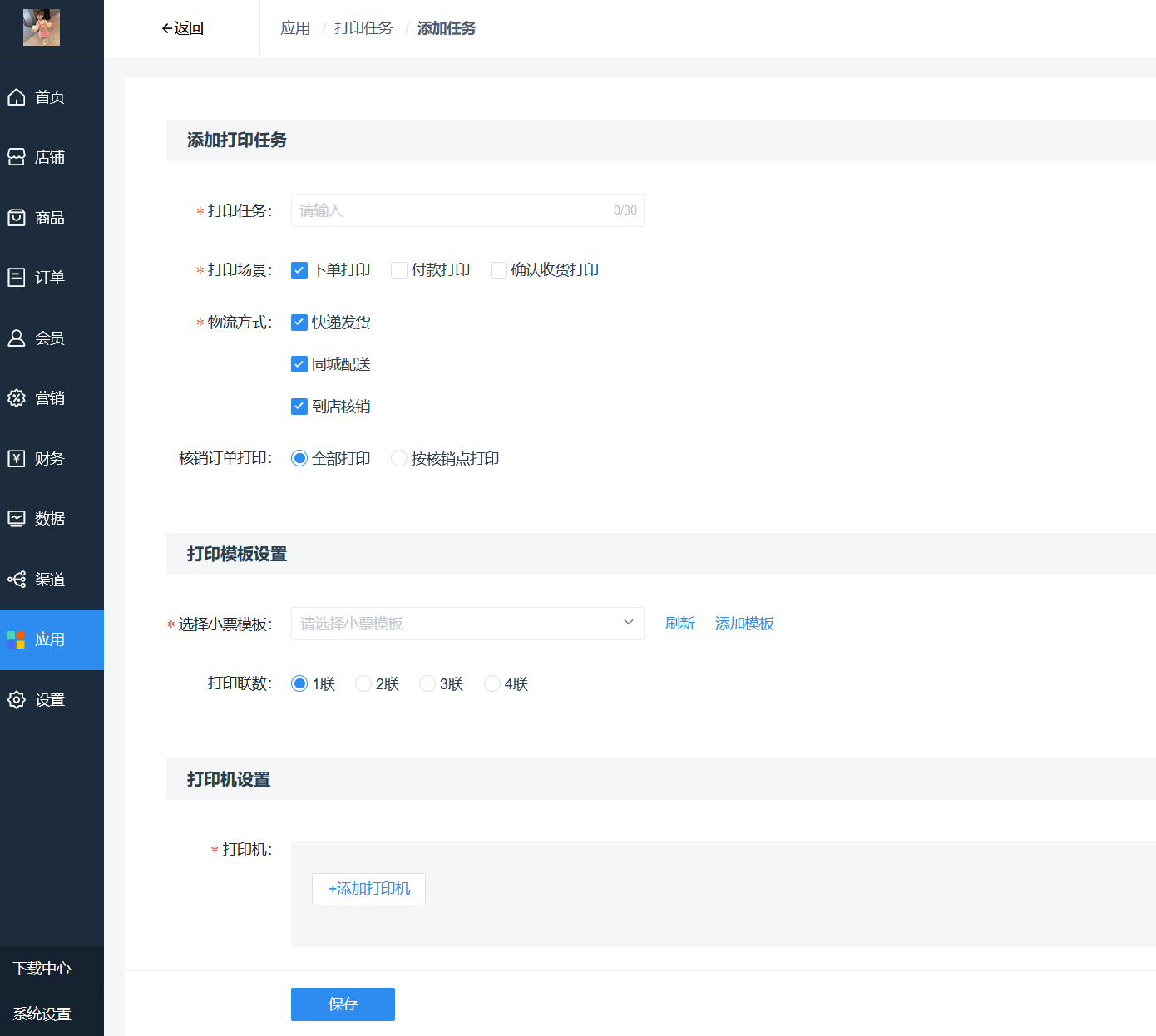
Task: Click the home icon in sidebar
Action: pos(17,97)
